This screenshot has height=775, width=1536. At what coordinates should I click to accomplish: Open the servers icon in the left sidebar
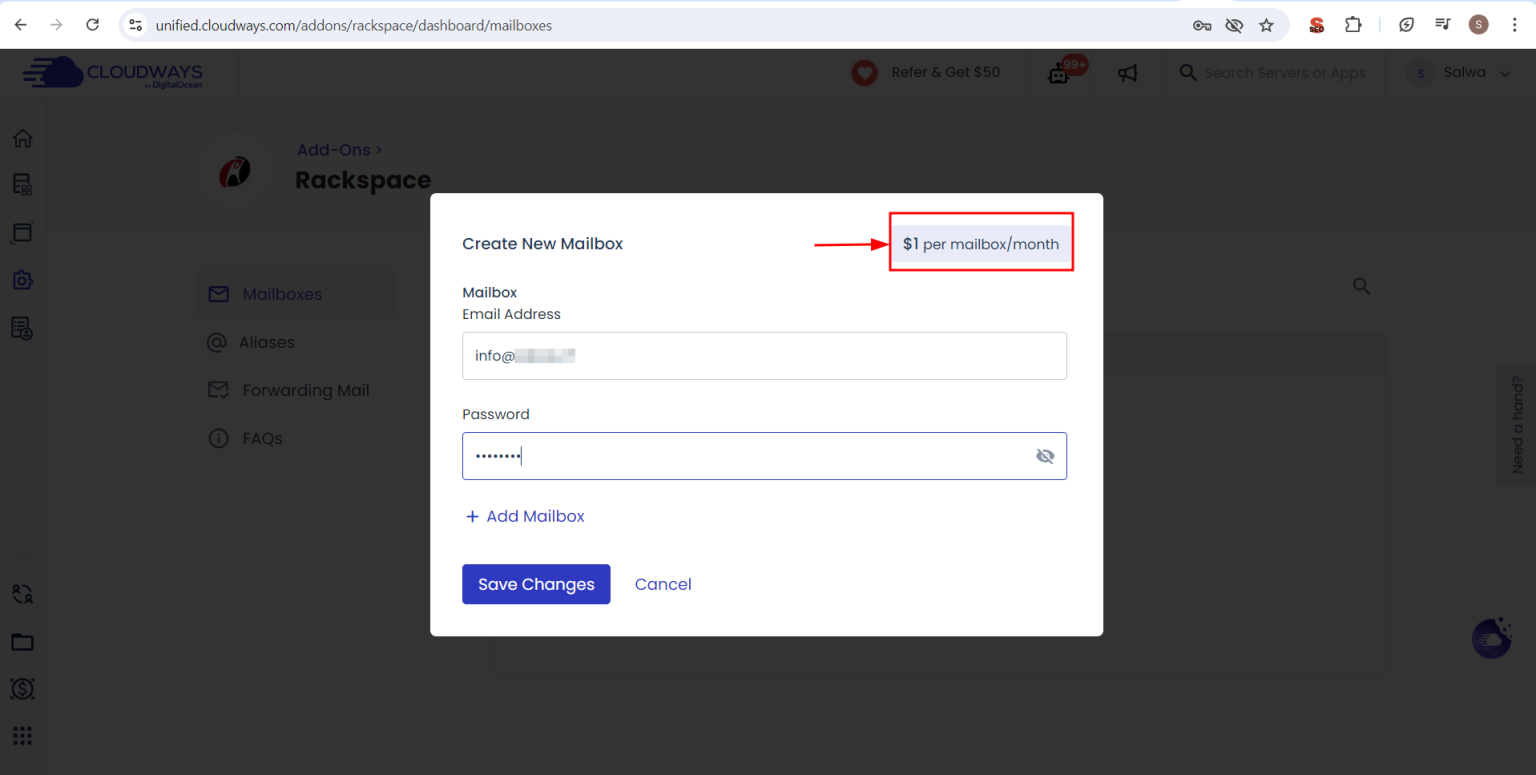[22, 184]
